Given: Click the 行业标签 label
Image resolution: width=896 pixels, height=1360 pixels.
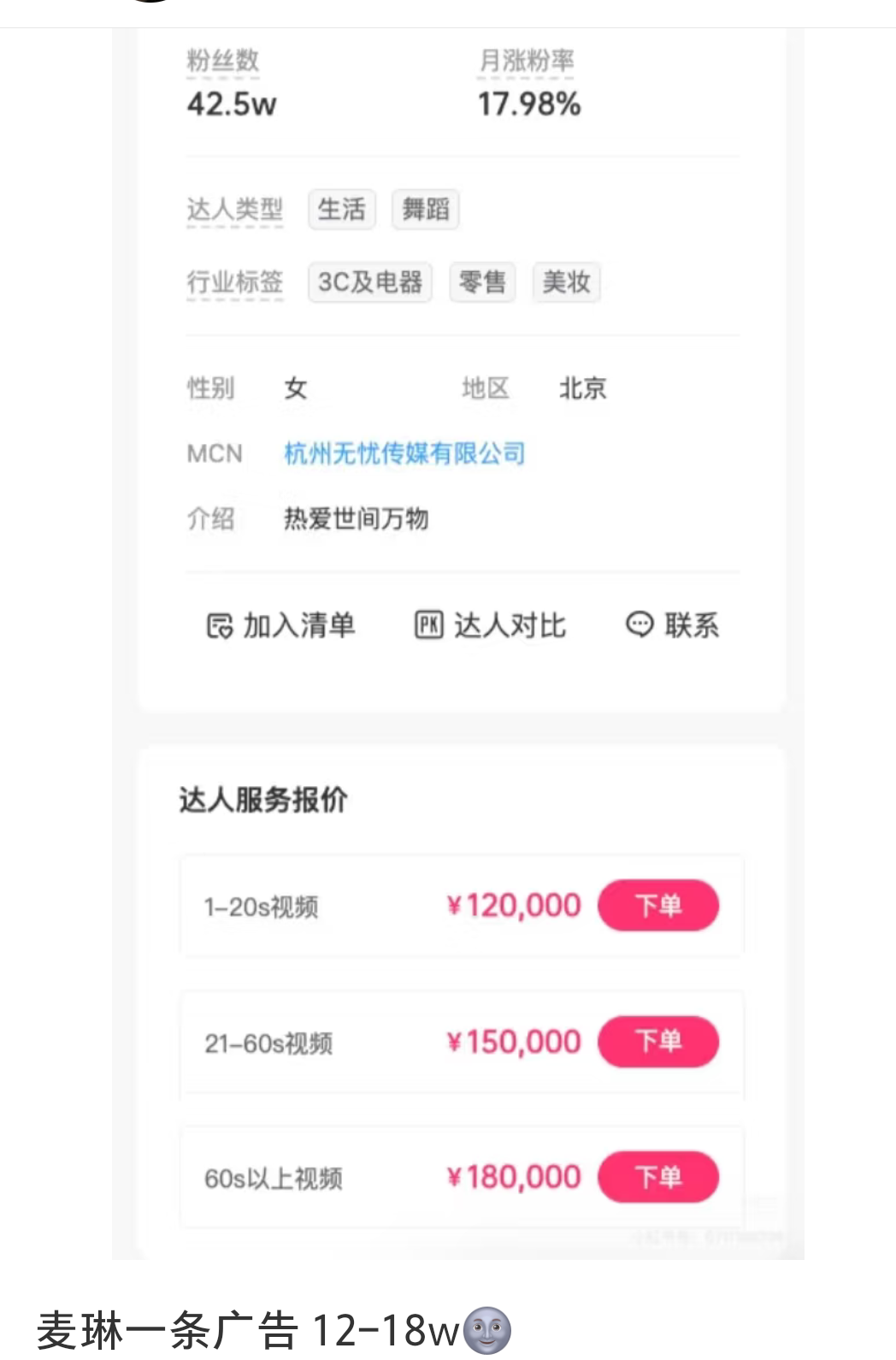Looking at the screenshot, I should [234, 282].
